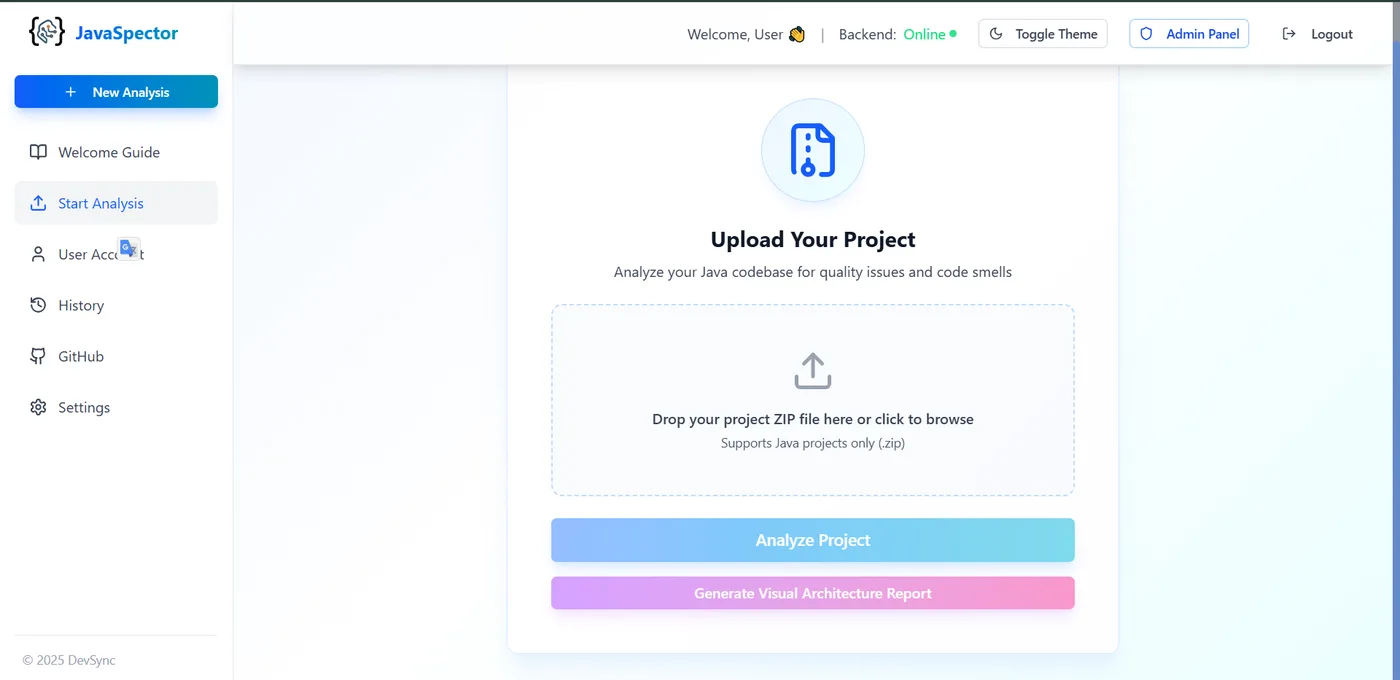The image size is (1400, 680).
Task: Start a New Analysis
Action: pos(116,92)
